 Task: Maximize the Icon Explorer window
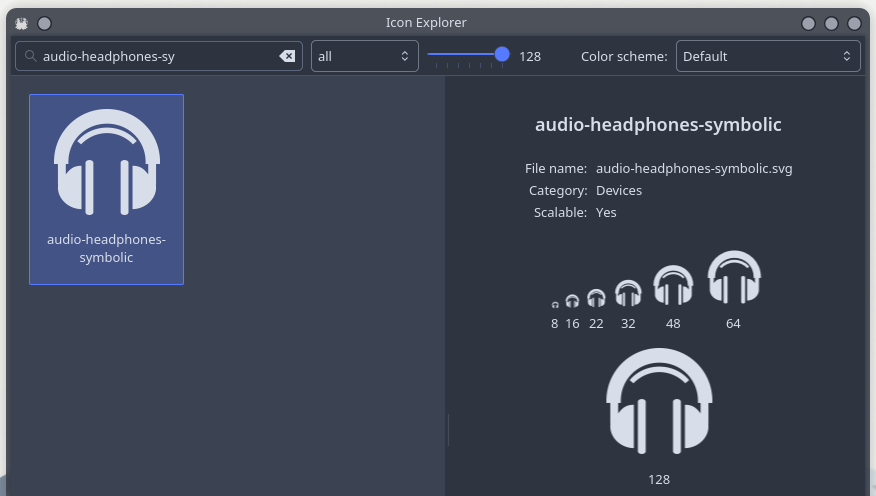[x=831, y=23]
